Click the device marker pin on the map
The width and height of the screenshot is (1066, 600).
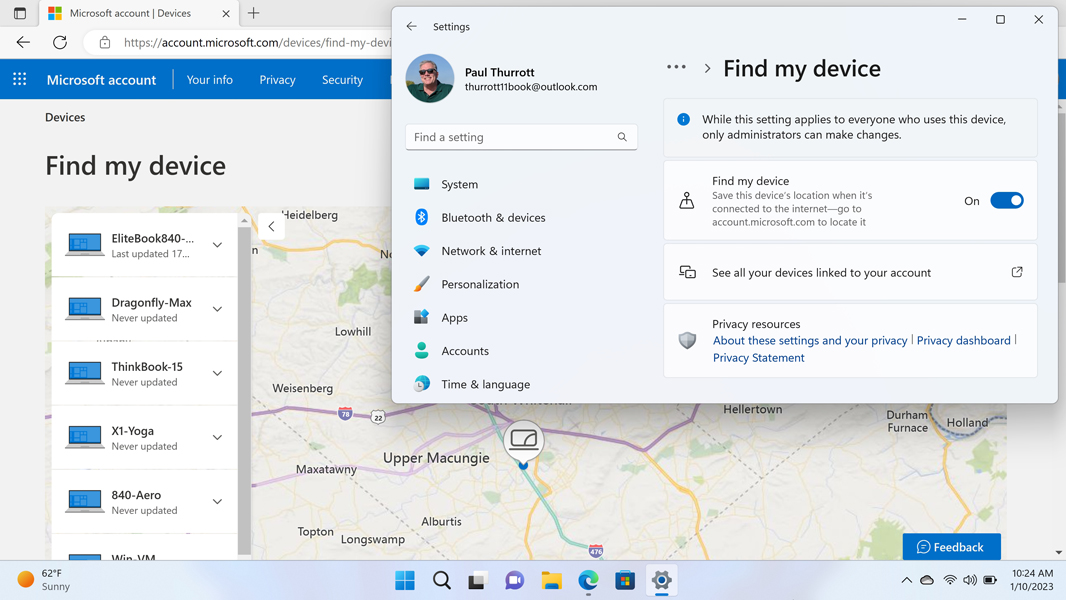(x=523, y=442)
